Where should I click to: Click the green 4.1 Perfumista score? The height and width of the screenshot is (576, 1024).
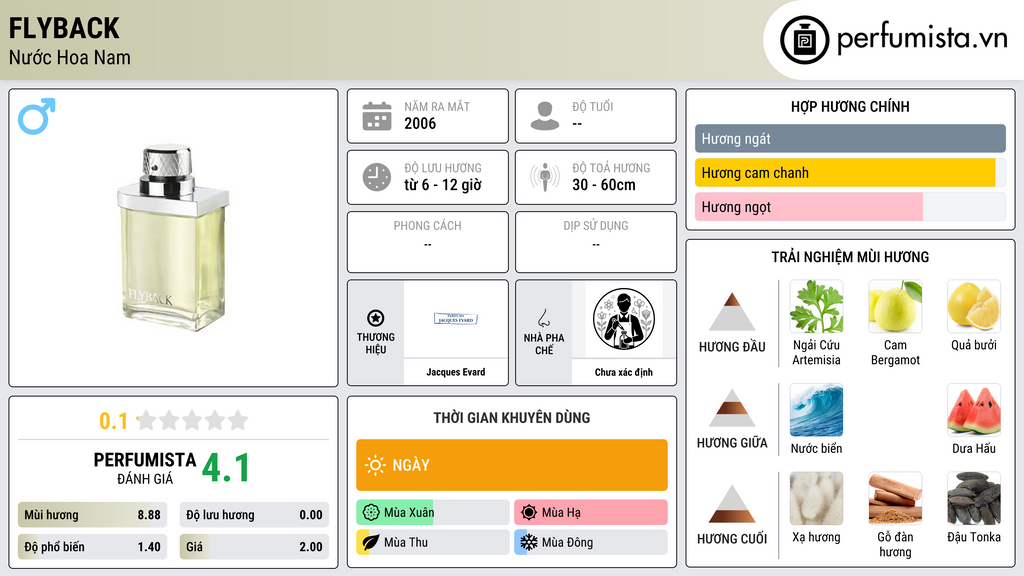tap(226, 468)
